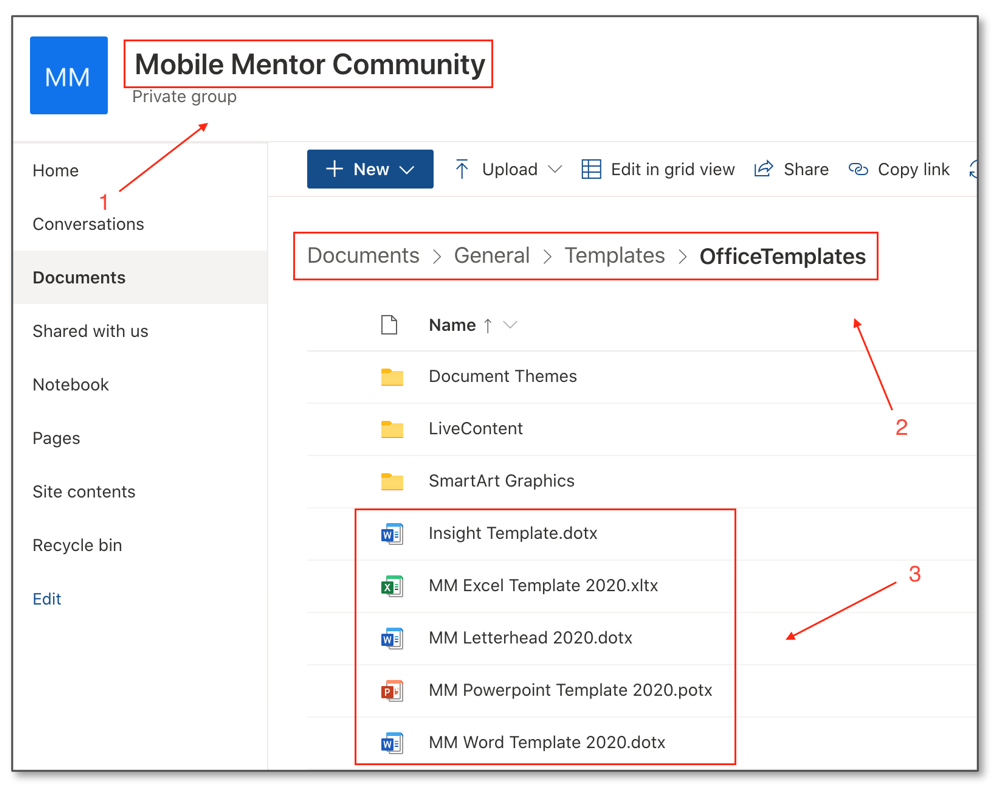This screenshot has width=999, height=792.
Task: Click the Word icon for MM Word Template
Action: tap(392, 742)
